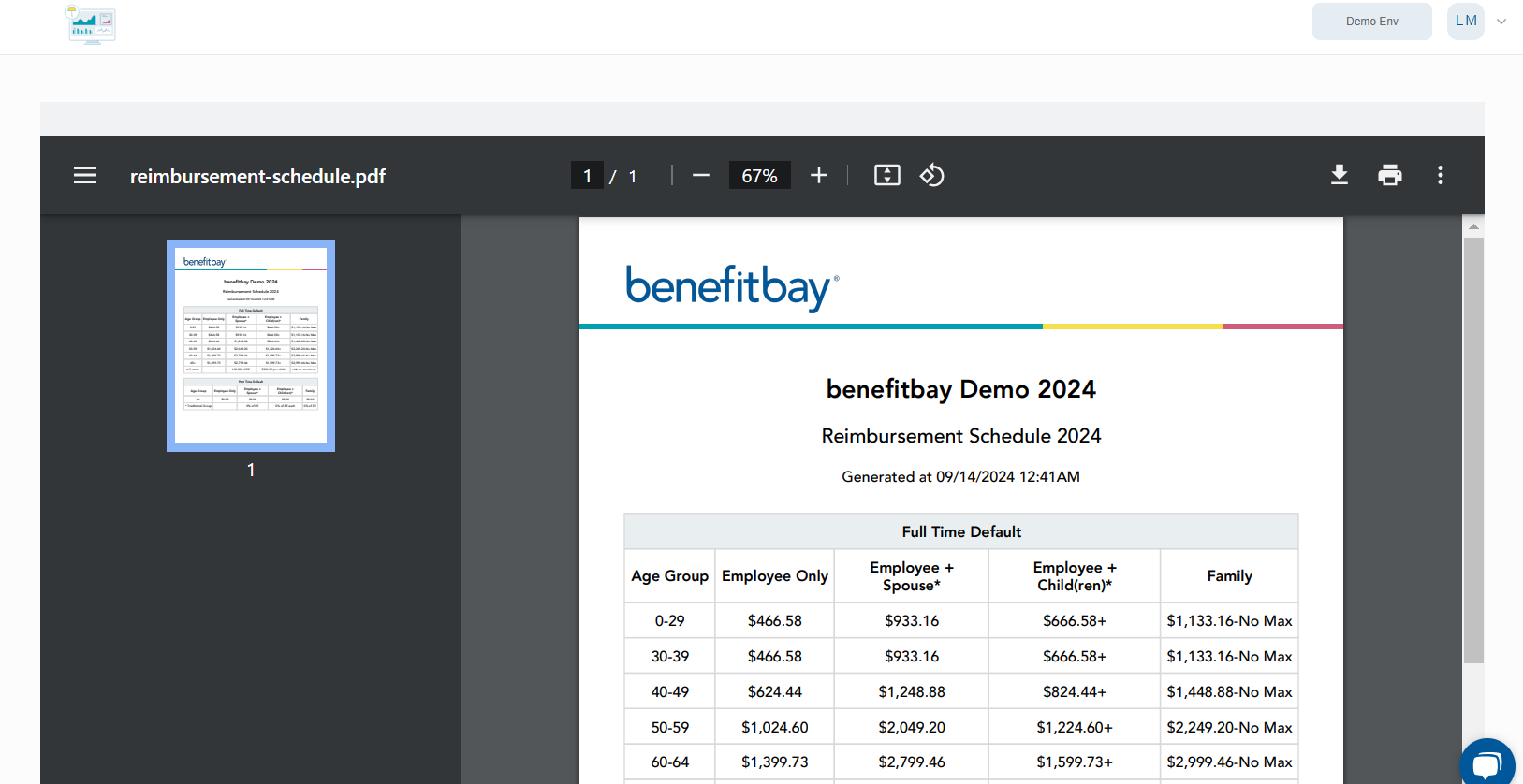The width and height of the screenshot is (1523, 784).
Task: Click the 30-39 row '$1,133.16-No Max' cell
Action: point(1229,657)
